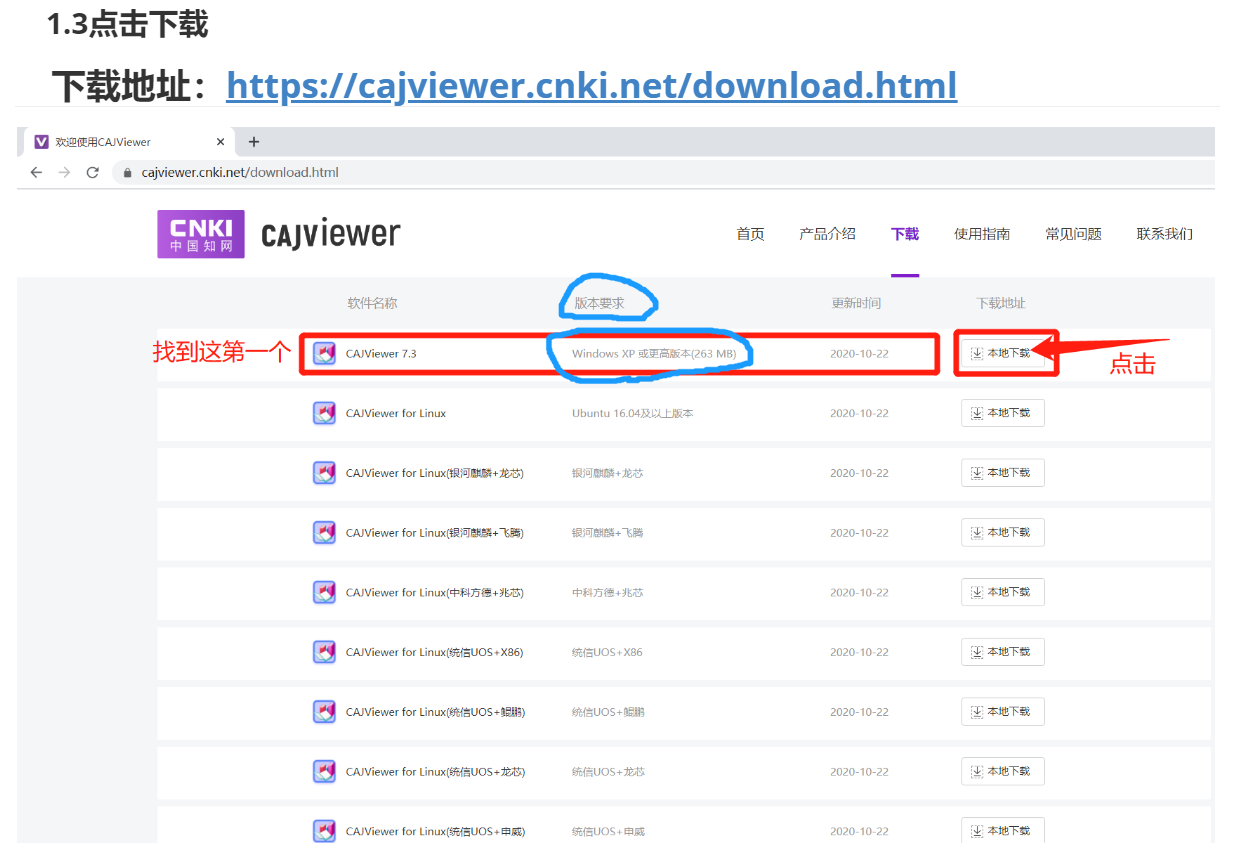Screen dimensions: 1240x858
Task: Click the CNKI 中国知网 logo
Action: (x=200, y=233)
